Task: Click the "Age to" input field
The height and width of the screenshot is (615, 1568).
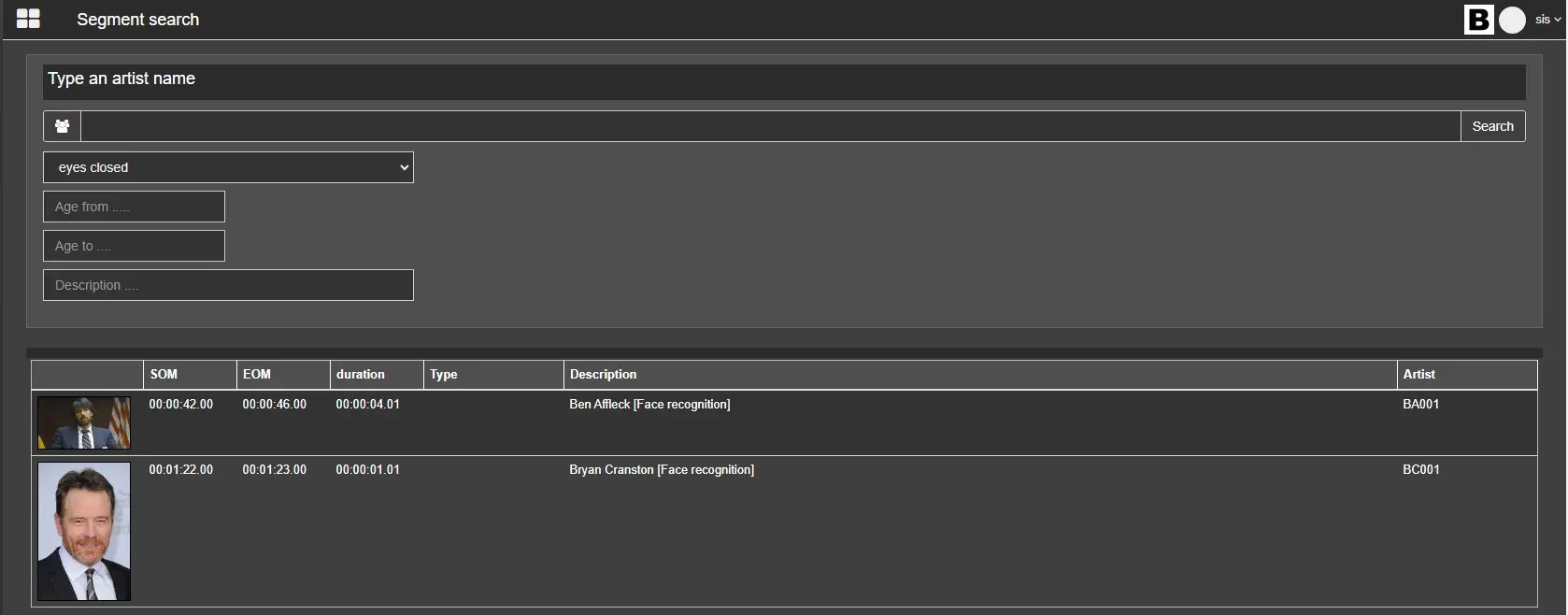Action: coord(134,246)
